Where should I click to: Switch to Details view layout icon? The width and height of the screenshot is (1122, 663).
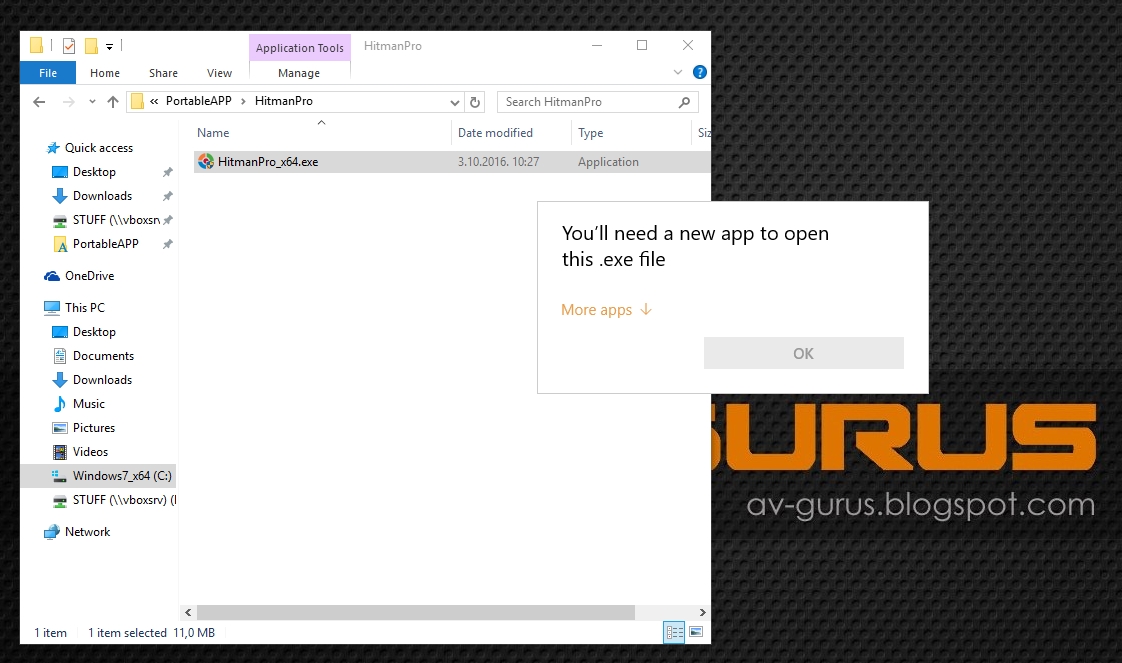pyautogui.click(x=674, y=632)
